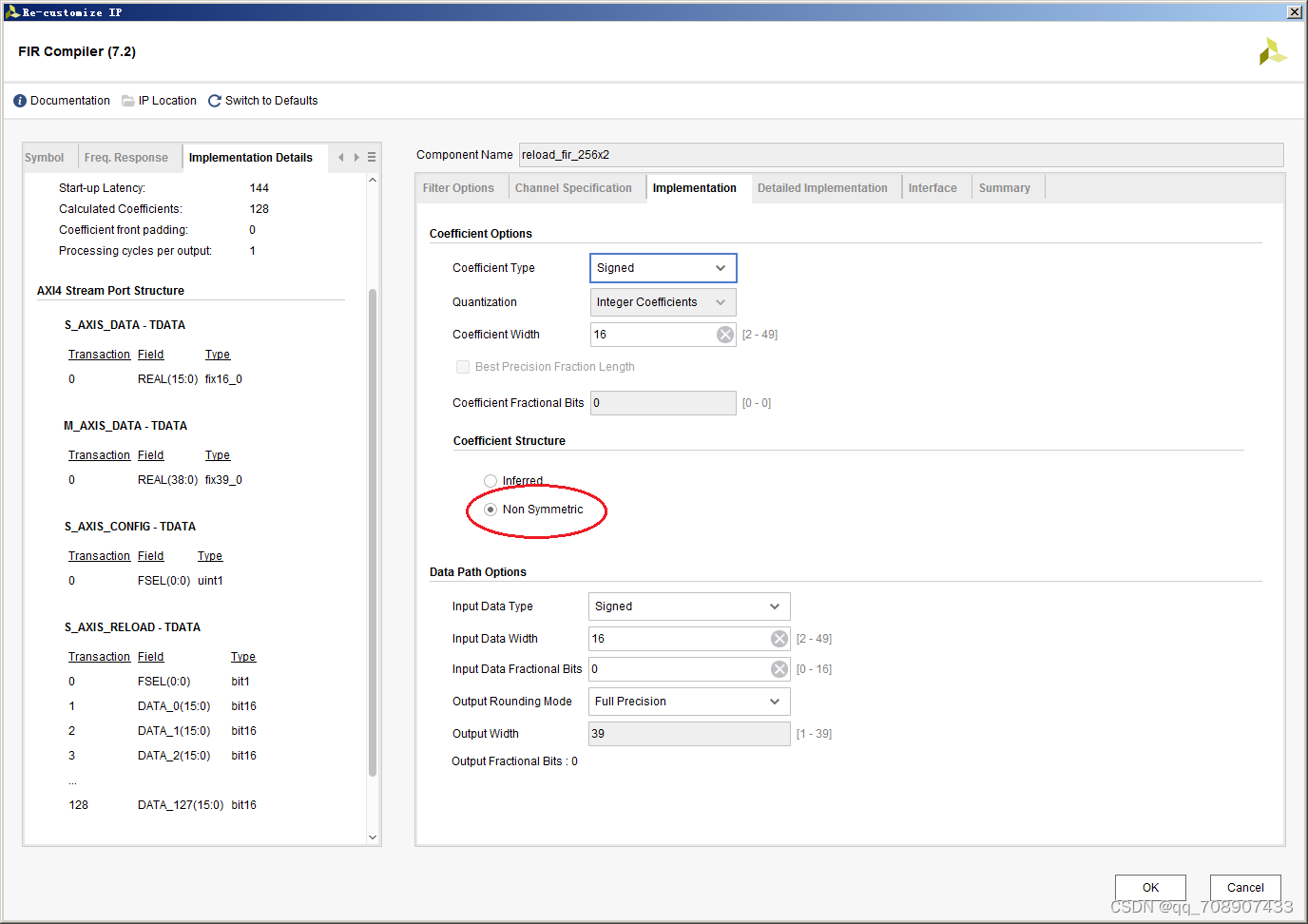Click the S_AXIS_CONFIG - TDATA heading
1308x924 pixels.
[130, 527]
